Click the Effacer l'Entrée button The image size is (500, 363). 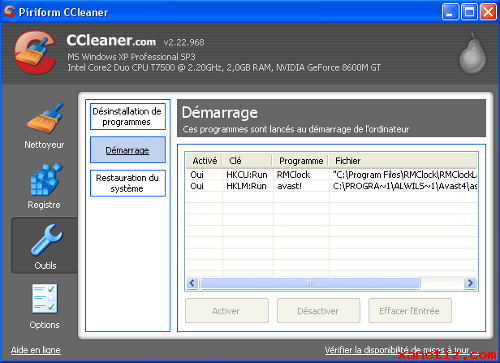410,311
